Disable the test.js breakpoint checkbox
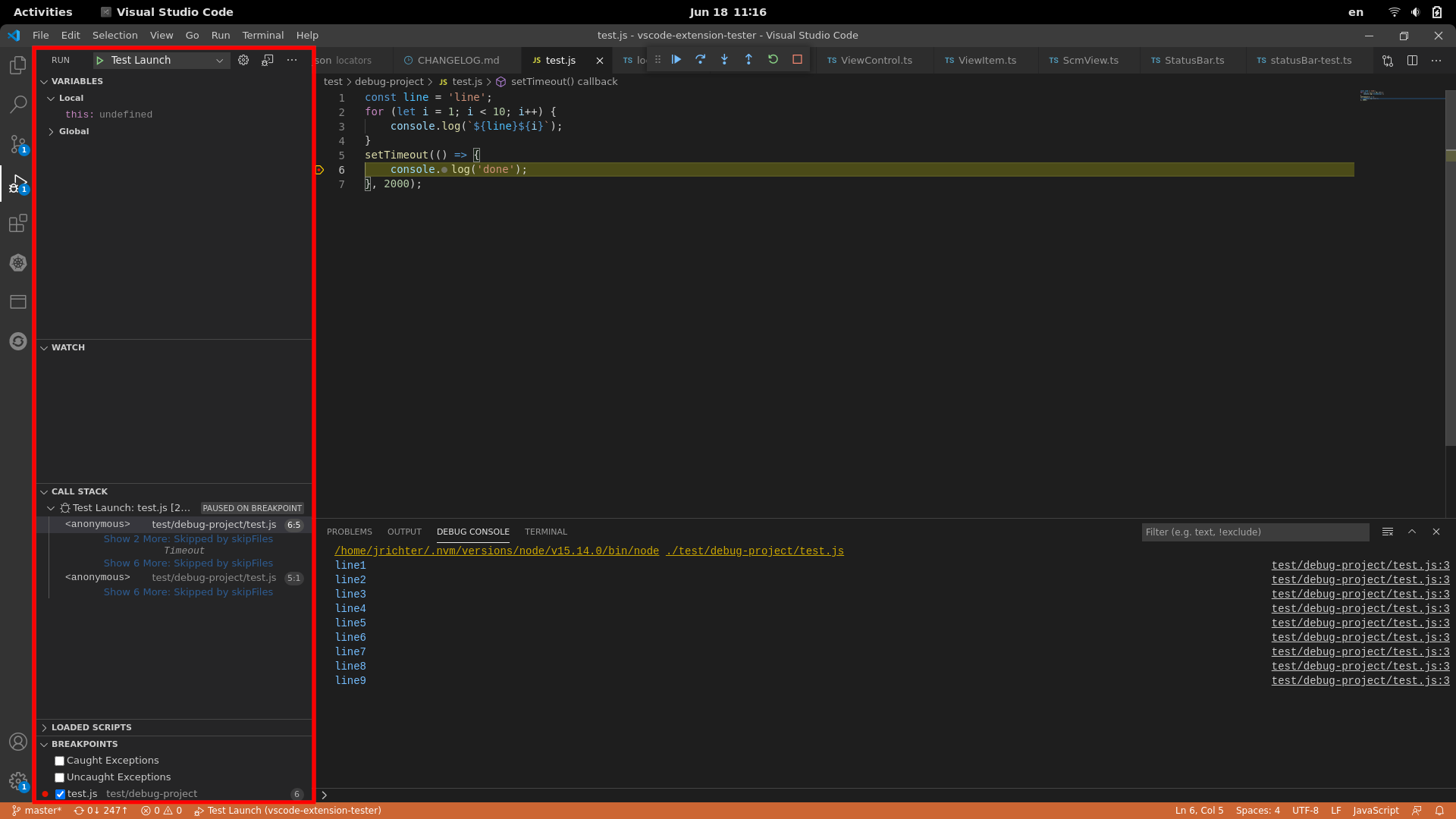This screenshot has height=819, width=1456. click(x=60, y=794)
